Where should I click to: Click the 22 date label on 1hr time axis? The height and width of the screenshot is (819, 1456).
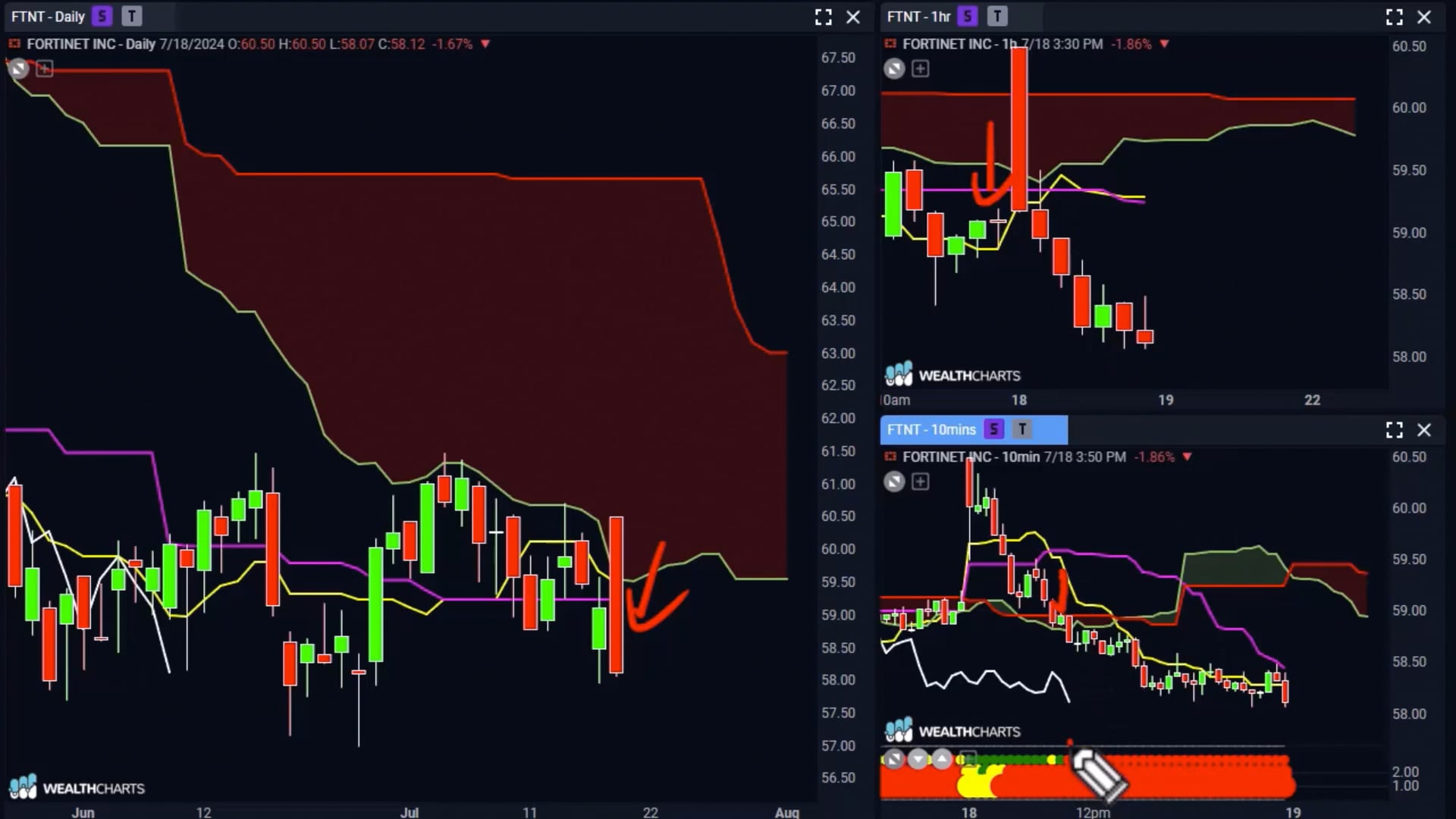point(1312,400)
